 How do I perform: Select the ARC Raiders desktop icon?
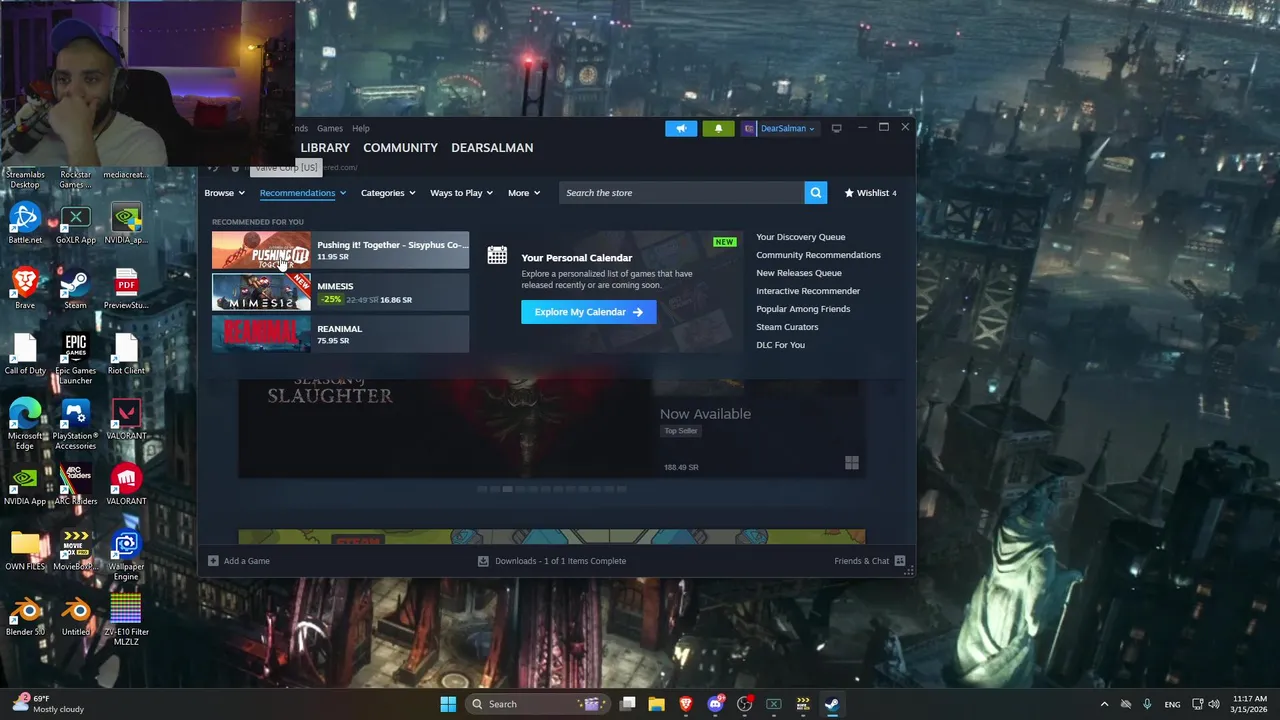point(75,484)
